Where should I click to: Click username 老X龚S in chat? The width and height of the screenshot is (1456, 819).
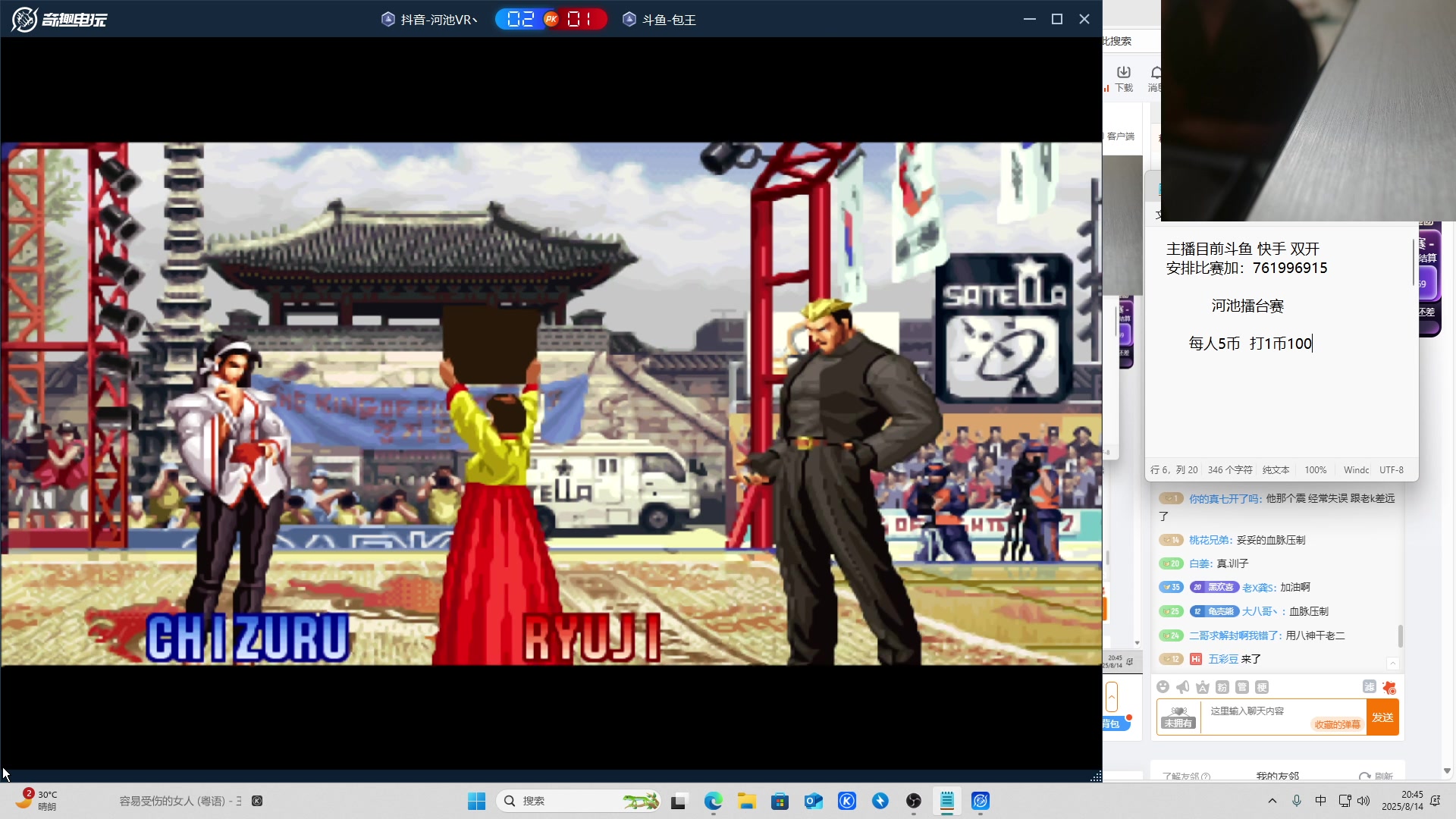[1258, 588]
